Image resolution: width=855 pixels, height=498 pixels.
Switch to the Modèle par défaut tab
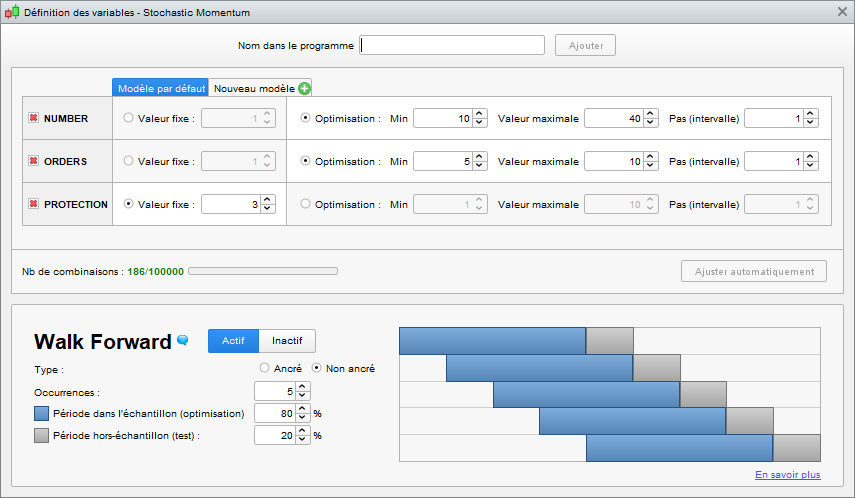[x=161, y=88]
